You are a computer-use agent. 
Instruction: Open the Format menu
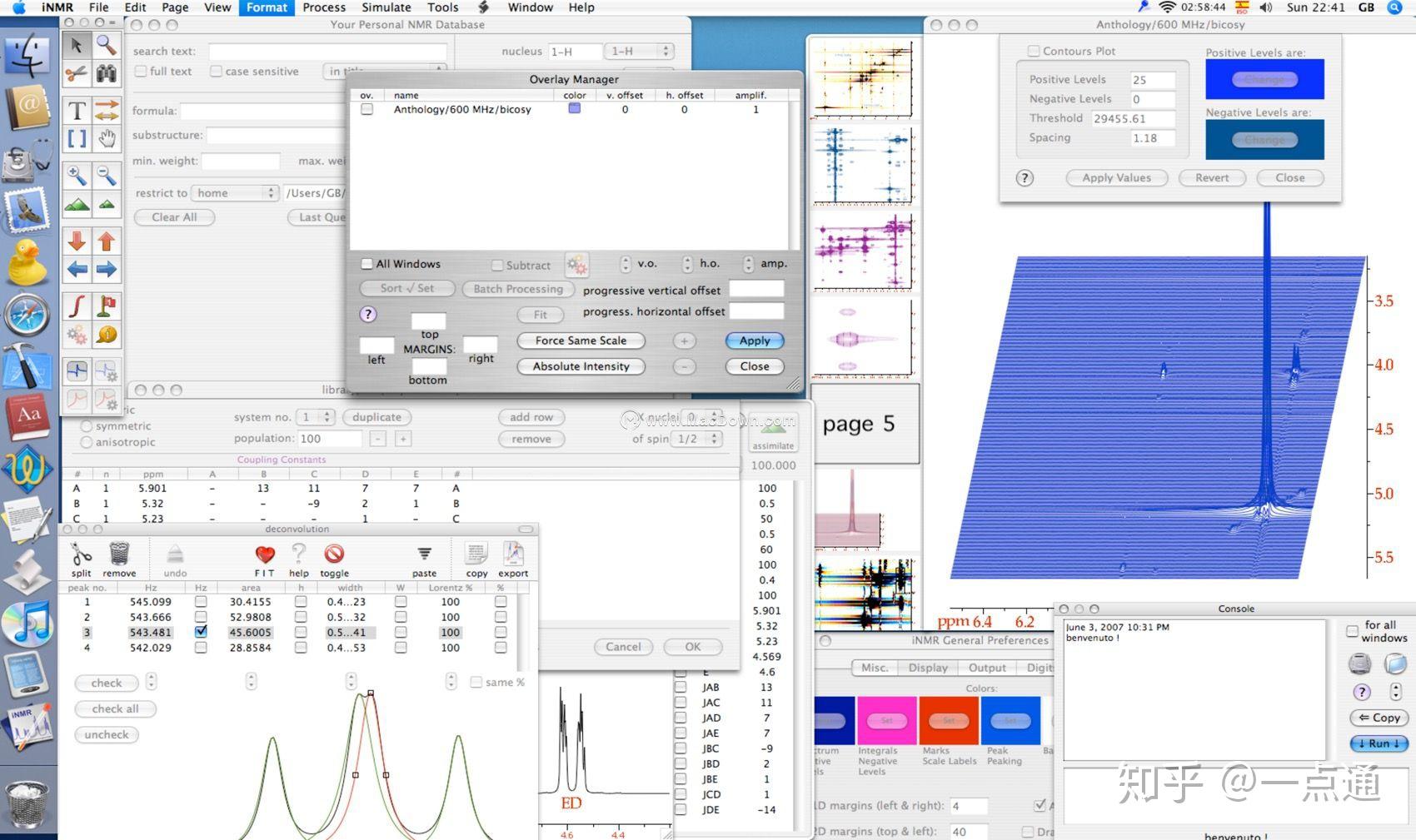pyautogui.click(x=266, y=7)
